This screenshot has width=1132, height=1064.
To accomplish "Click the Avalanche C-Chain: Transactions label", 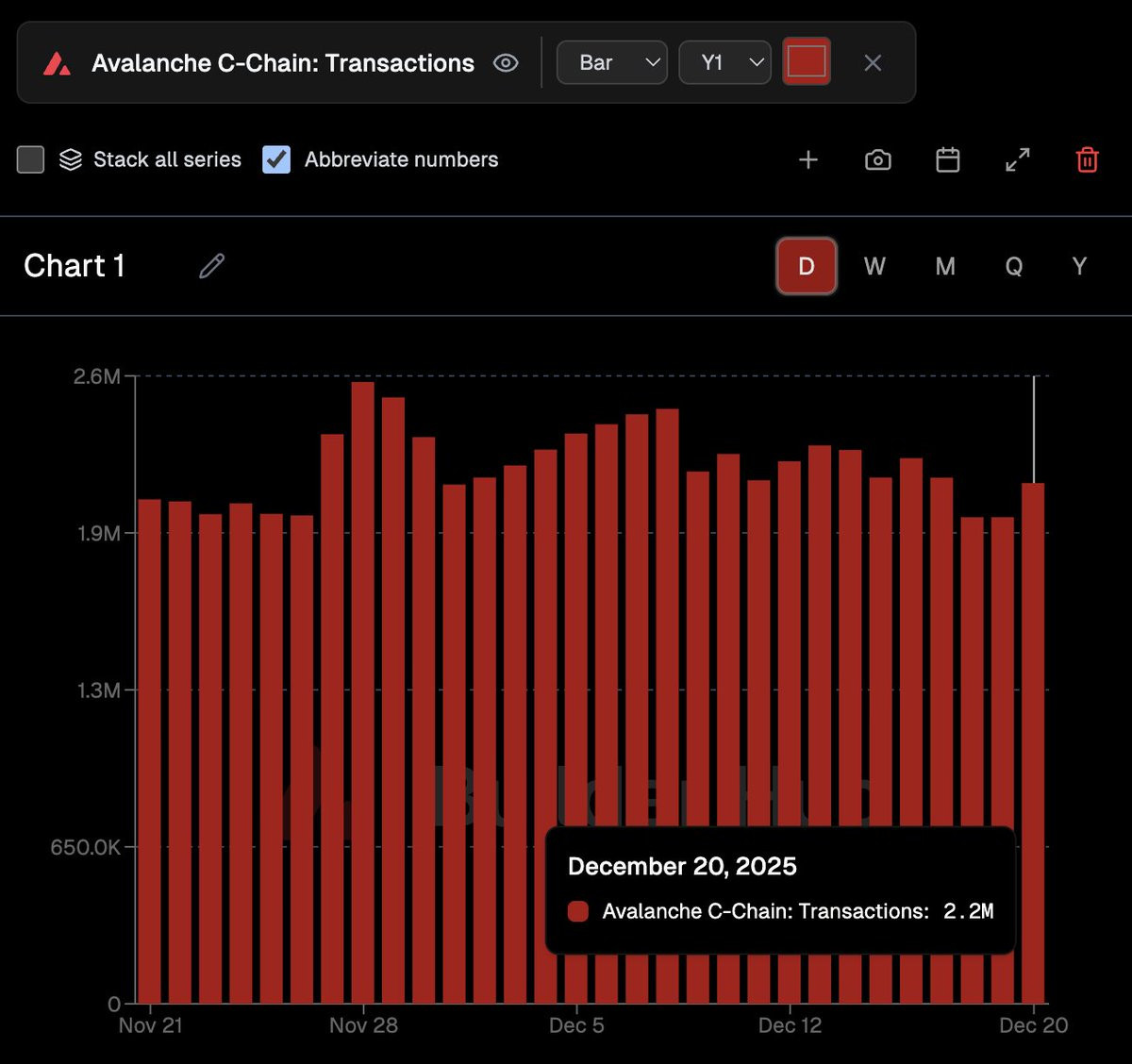I will coord(283,63).
